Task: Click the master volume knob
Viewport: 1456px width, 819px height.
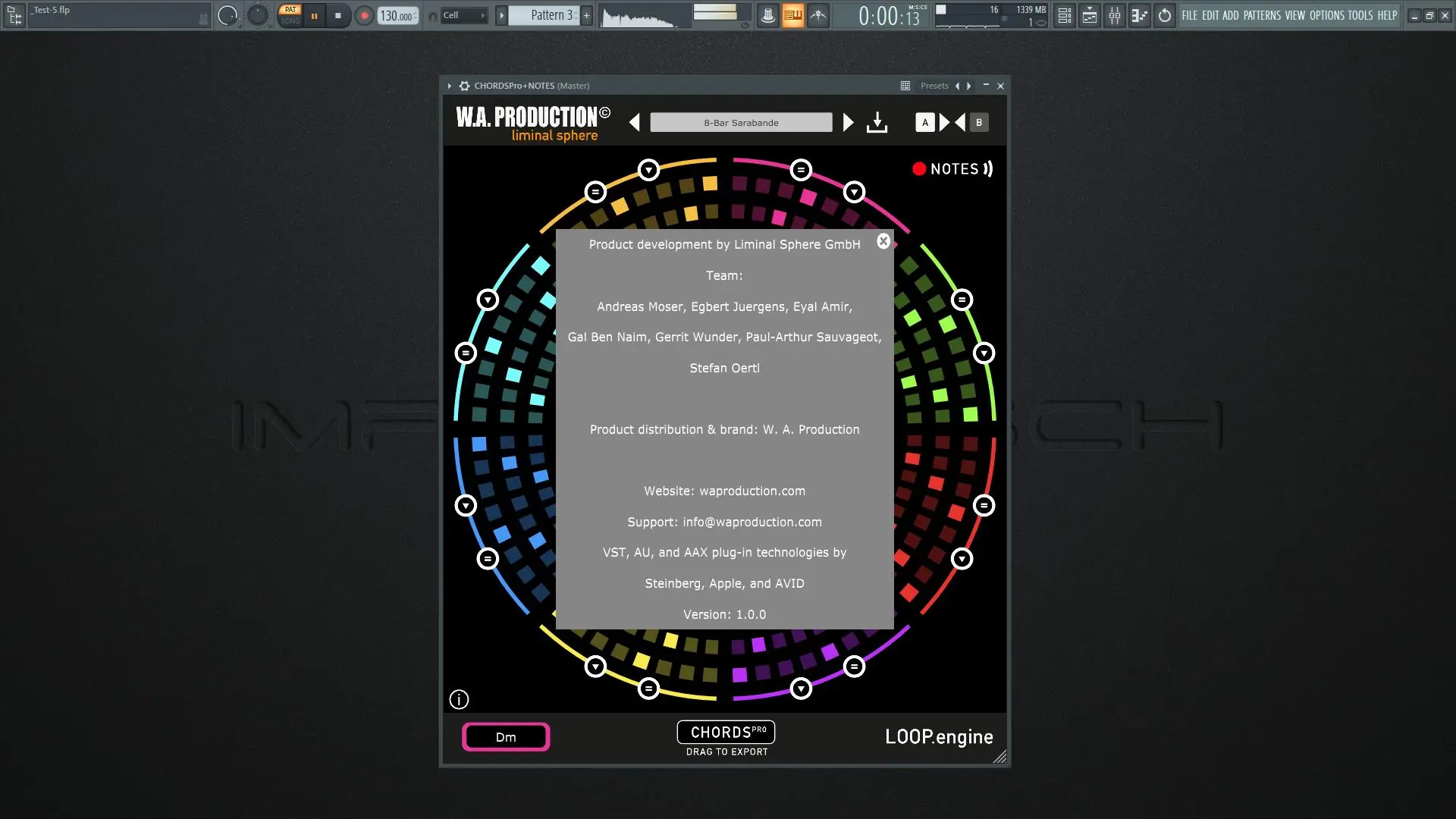Action: click(227, 15)
